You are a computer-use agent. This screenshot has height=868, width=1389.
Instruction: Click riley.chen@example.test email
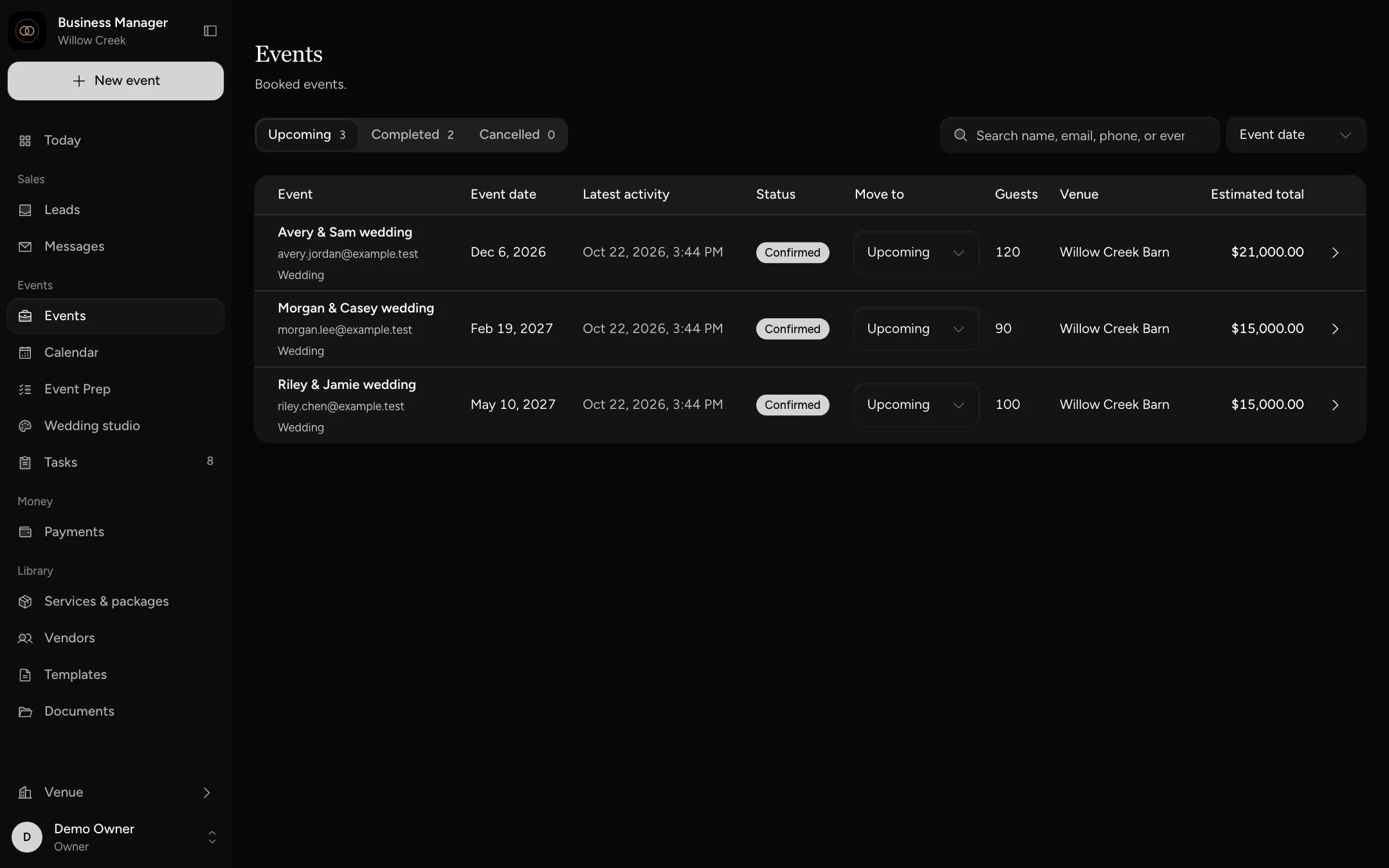click(341, 406)
